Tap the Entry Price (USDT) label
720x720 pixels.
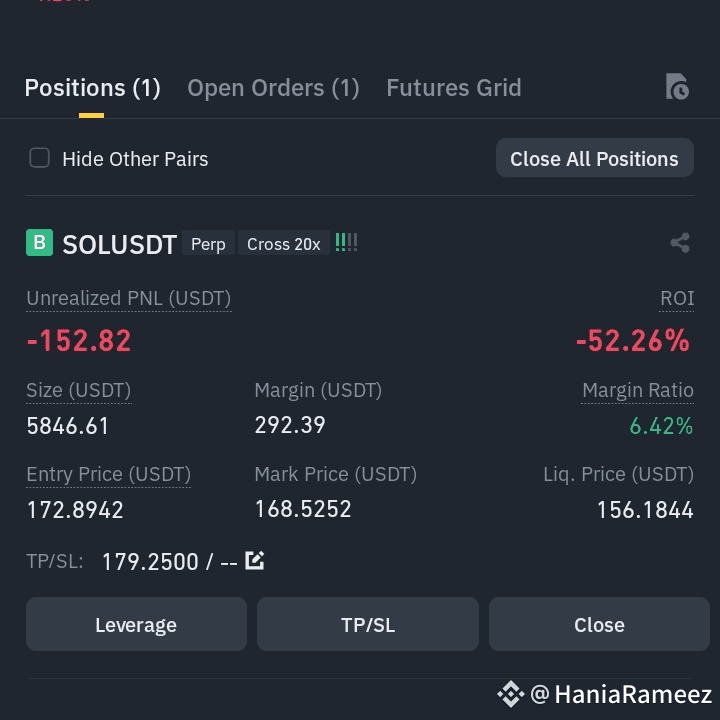[x=108, y=474]
